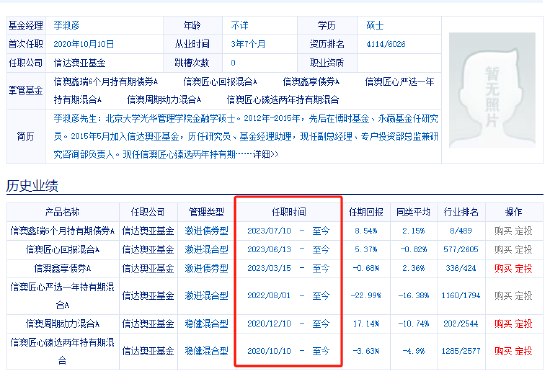Select seniority rank 4114/6026
Screen dimensions: 550x379
tap(386, 44)
